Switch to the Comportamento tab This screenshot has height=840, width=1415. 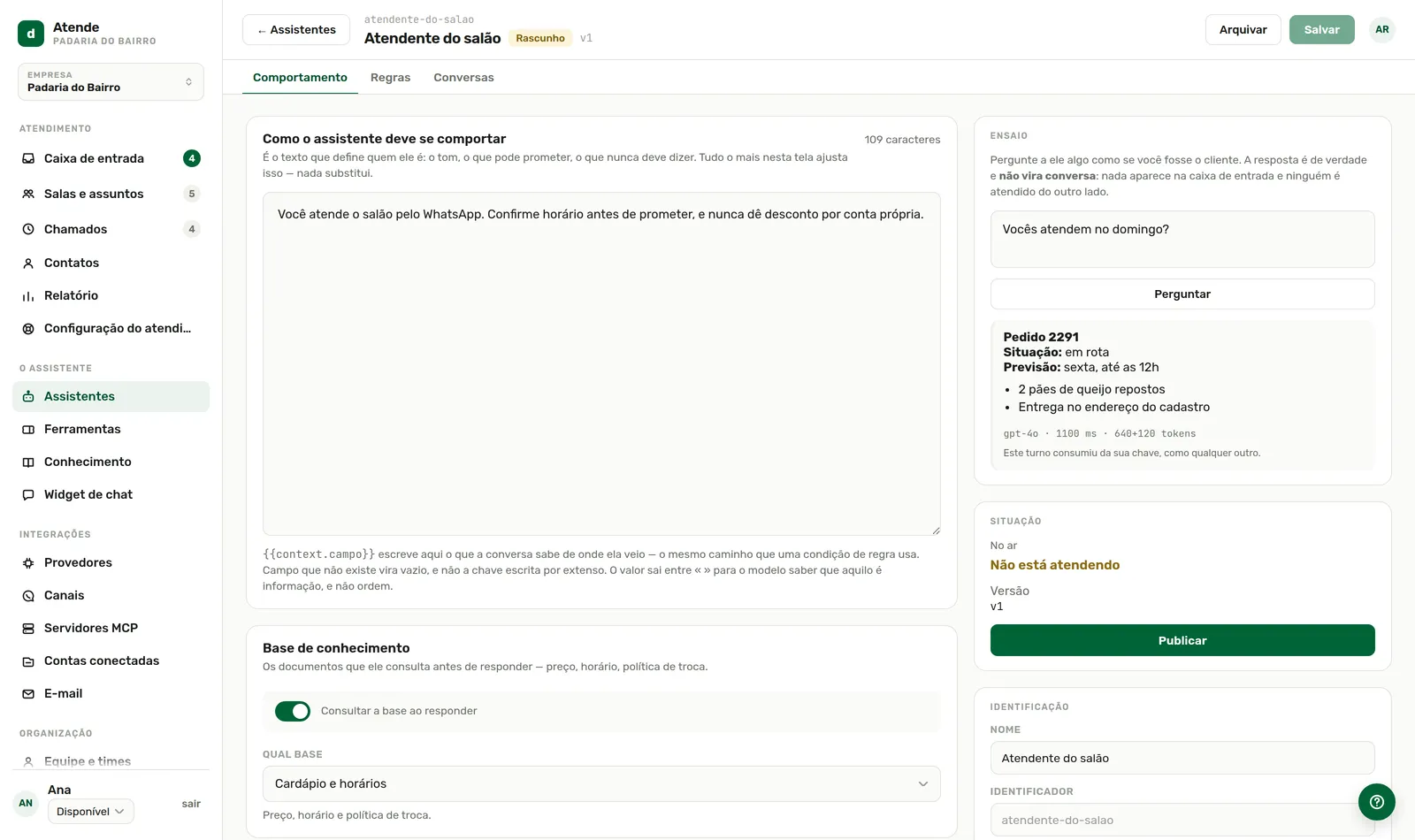[300, 77]
